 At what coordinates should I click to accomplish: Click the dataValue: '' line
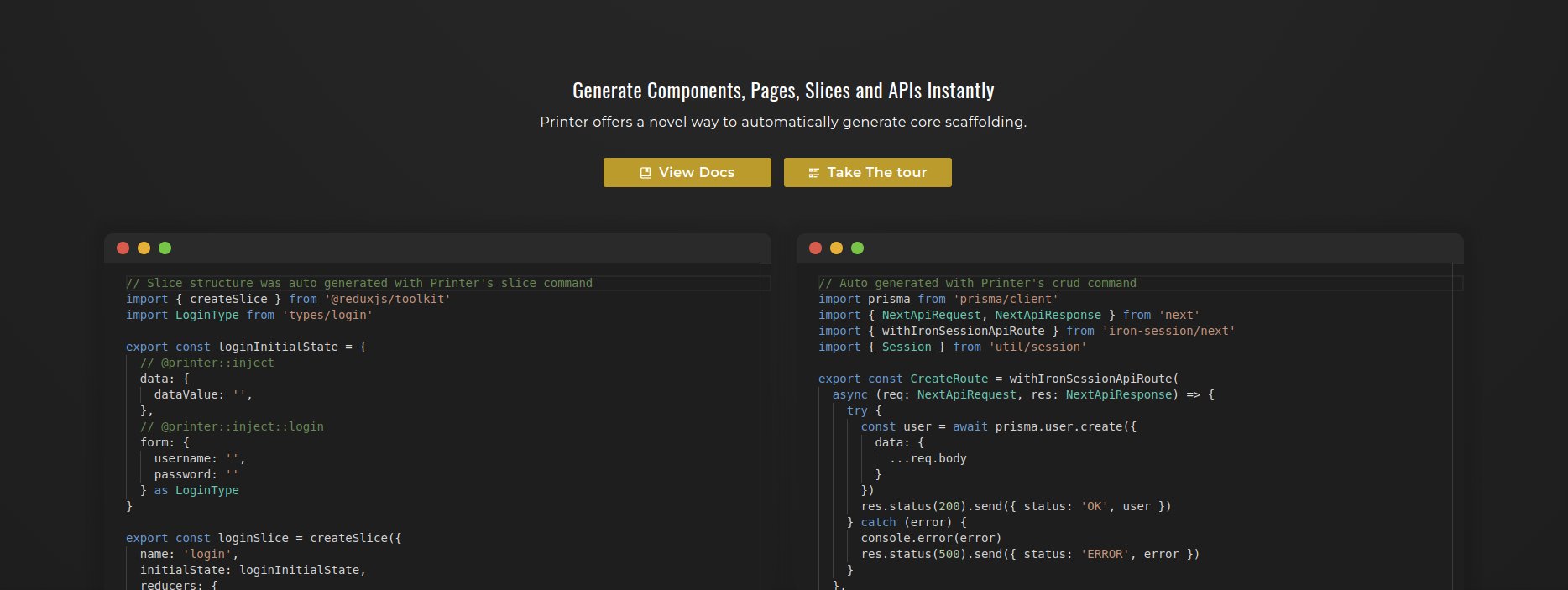(x=203, y=394)
